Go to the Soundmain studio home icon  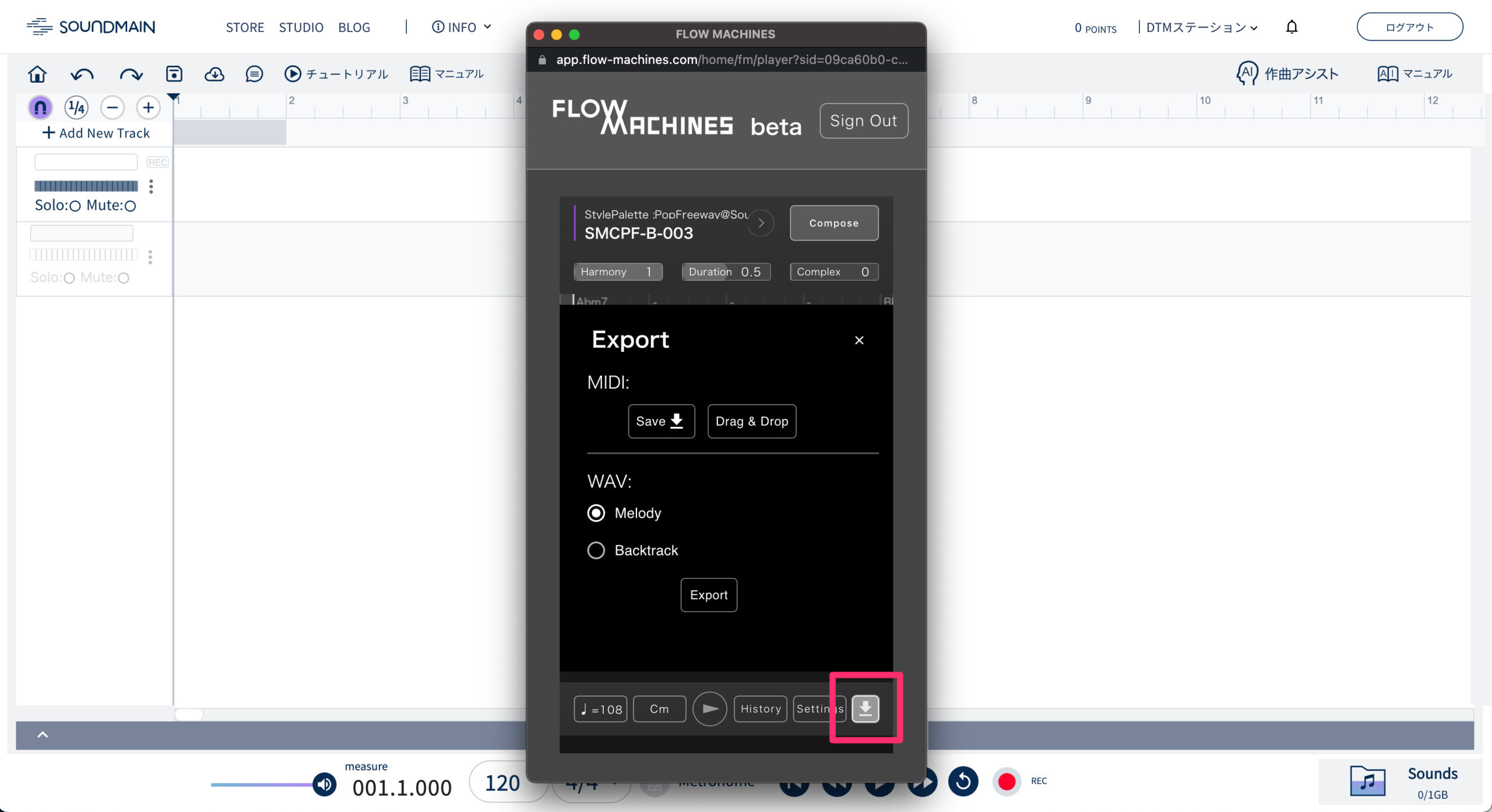click(x=37, y=74)
